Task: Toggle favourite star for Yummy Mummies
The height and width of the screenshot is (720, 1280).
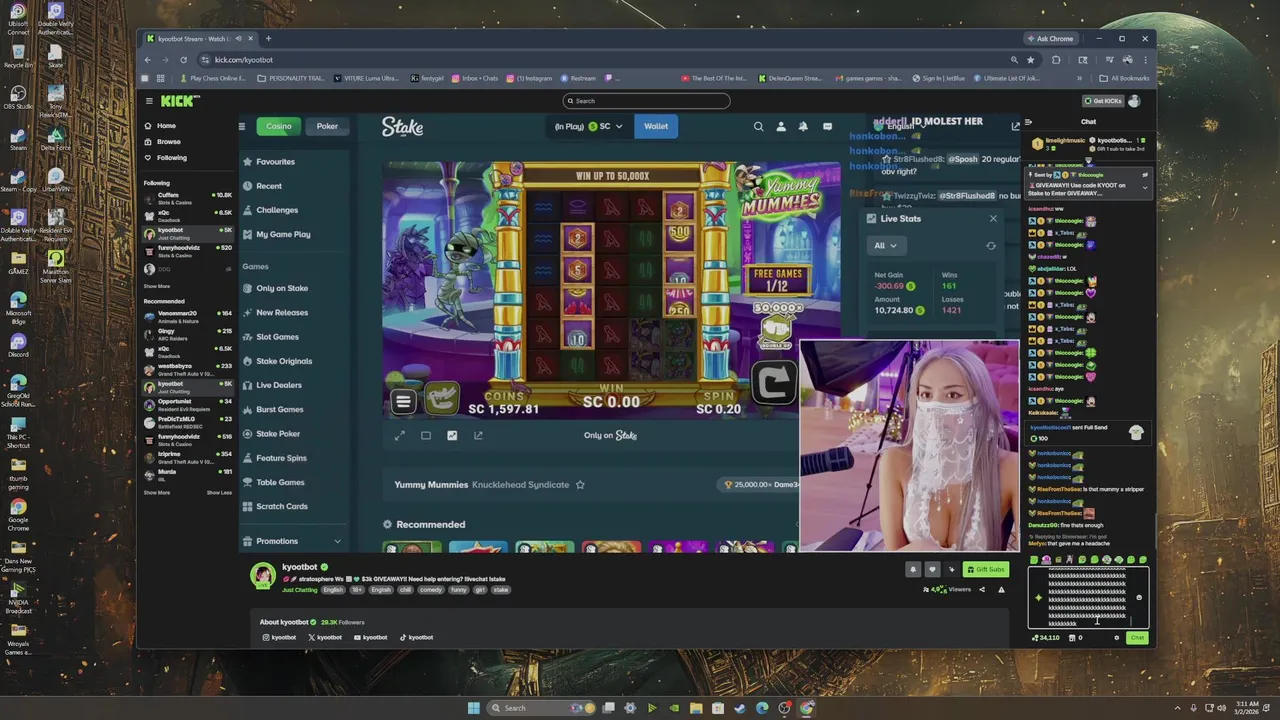Action: pyautogui.click(x=580, y=485)
